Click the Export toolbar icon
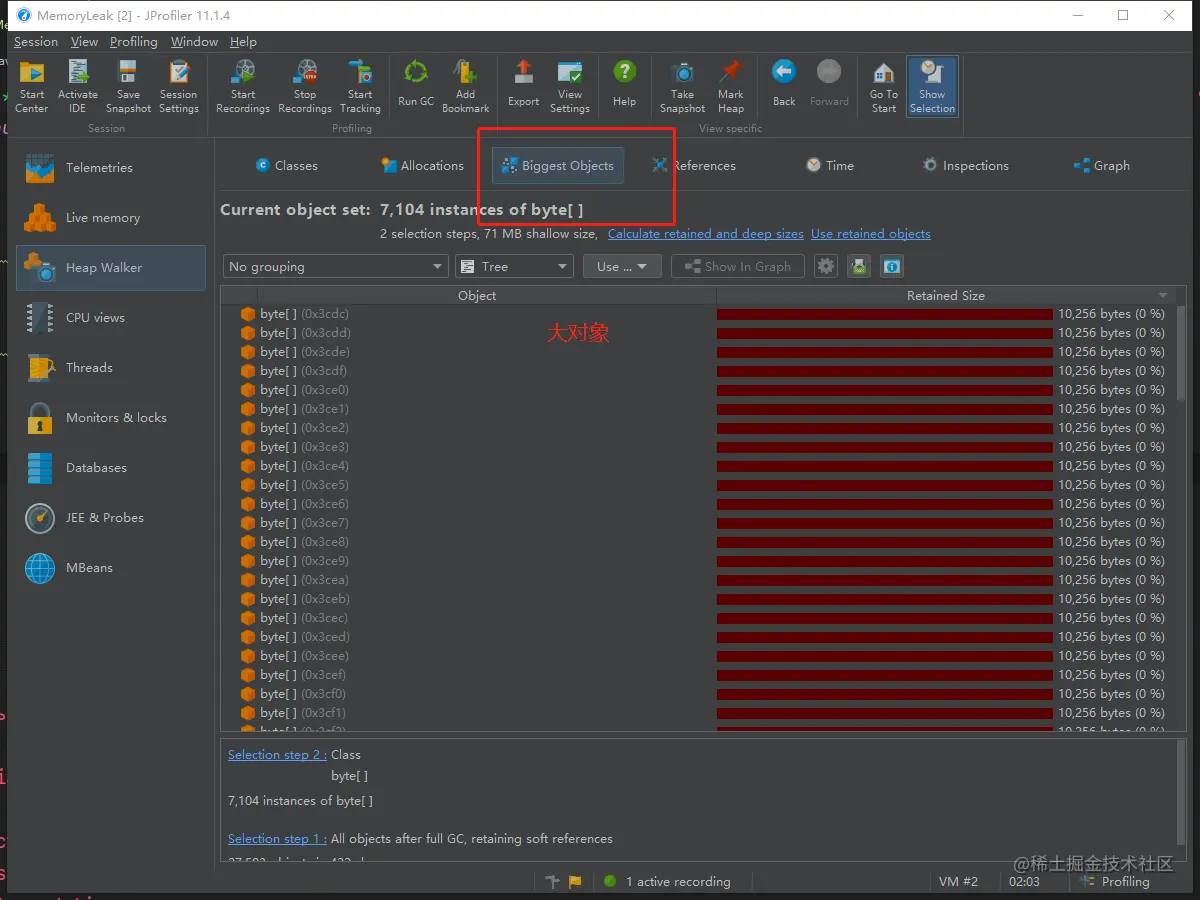This screenshot has width=1200, height=900. (523, 84)
